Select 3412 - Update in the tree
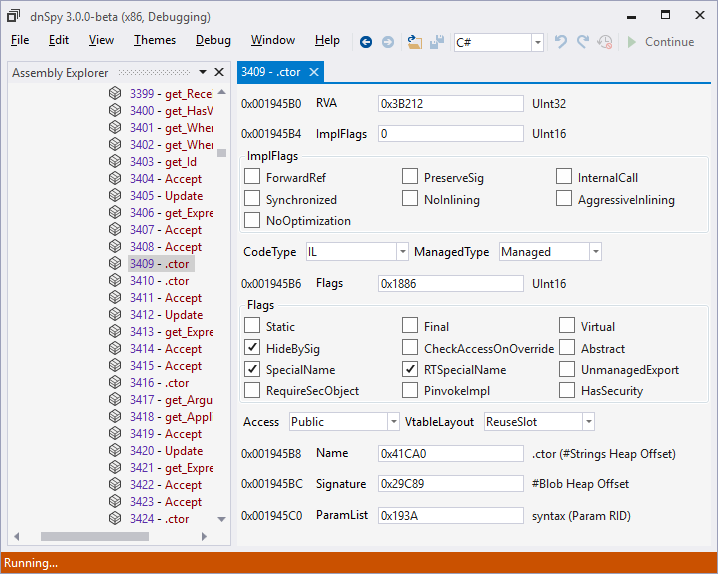Screen dimensions: 718x574 point(166,315)
